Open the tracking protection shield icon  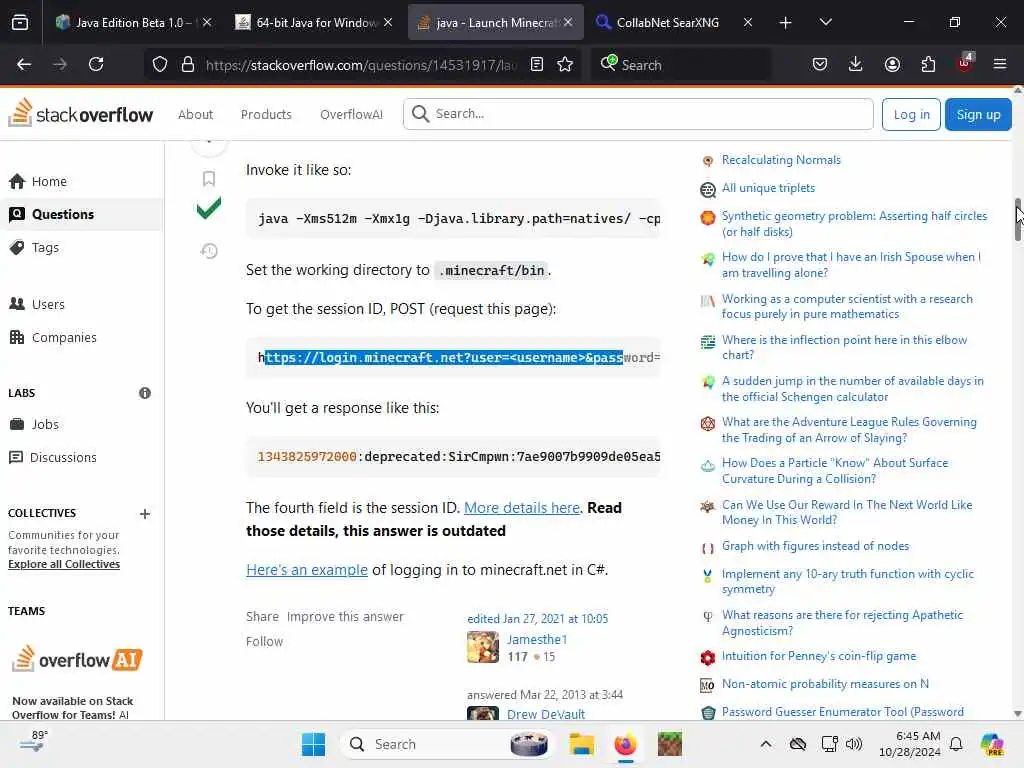point(160,65)
